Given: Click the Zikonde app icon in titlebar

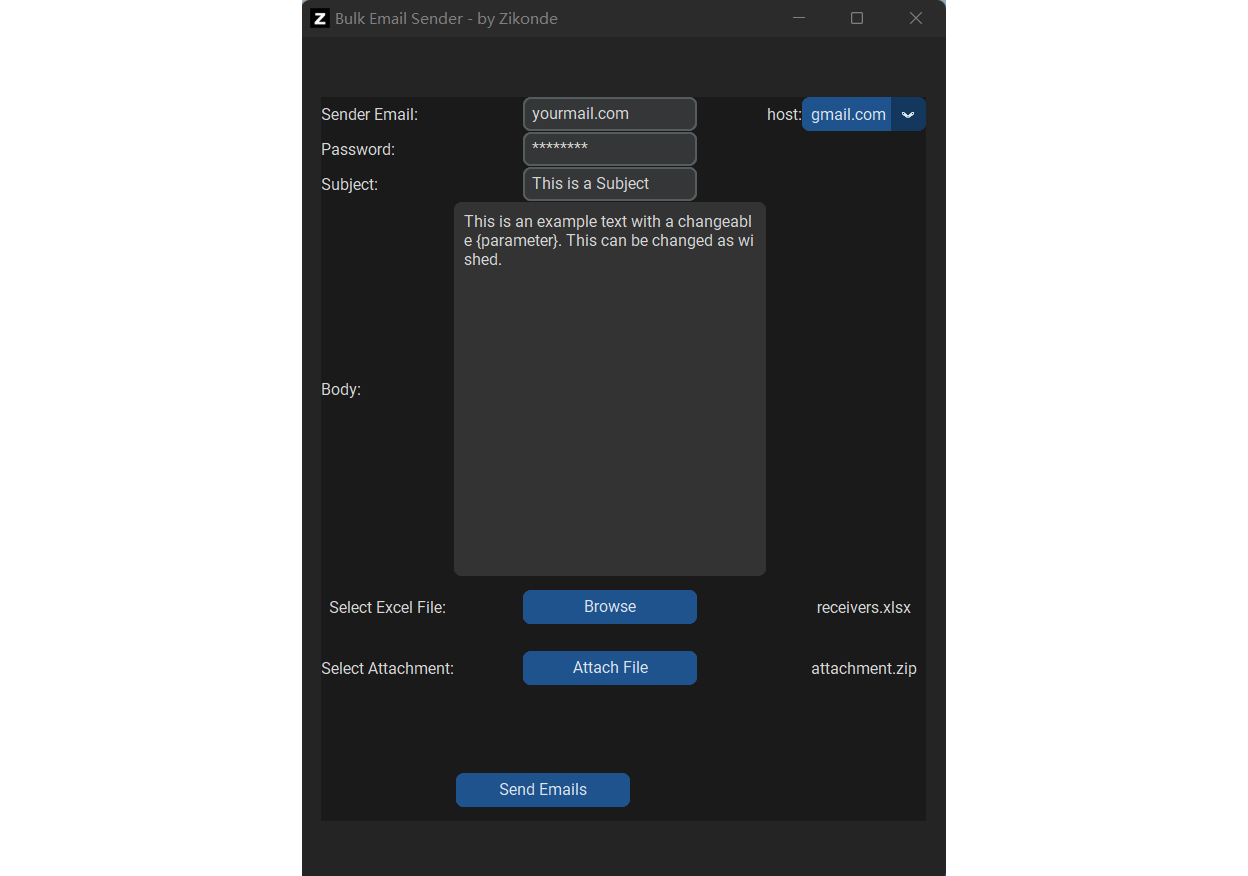Looking at the screenshot, I should point(319,17).
